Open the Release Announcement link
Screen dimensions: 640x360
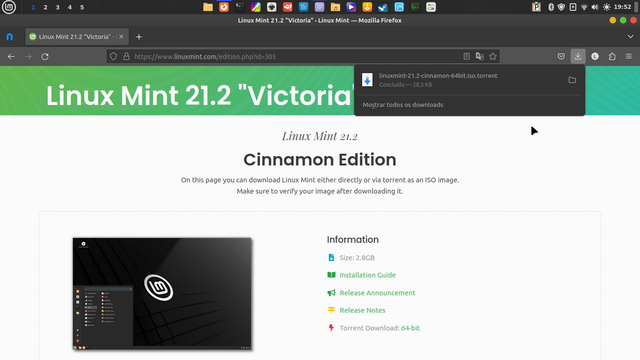(x=377, y=293)
